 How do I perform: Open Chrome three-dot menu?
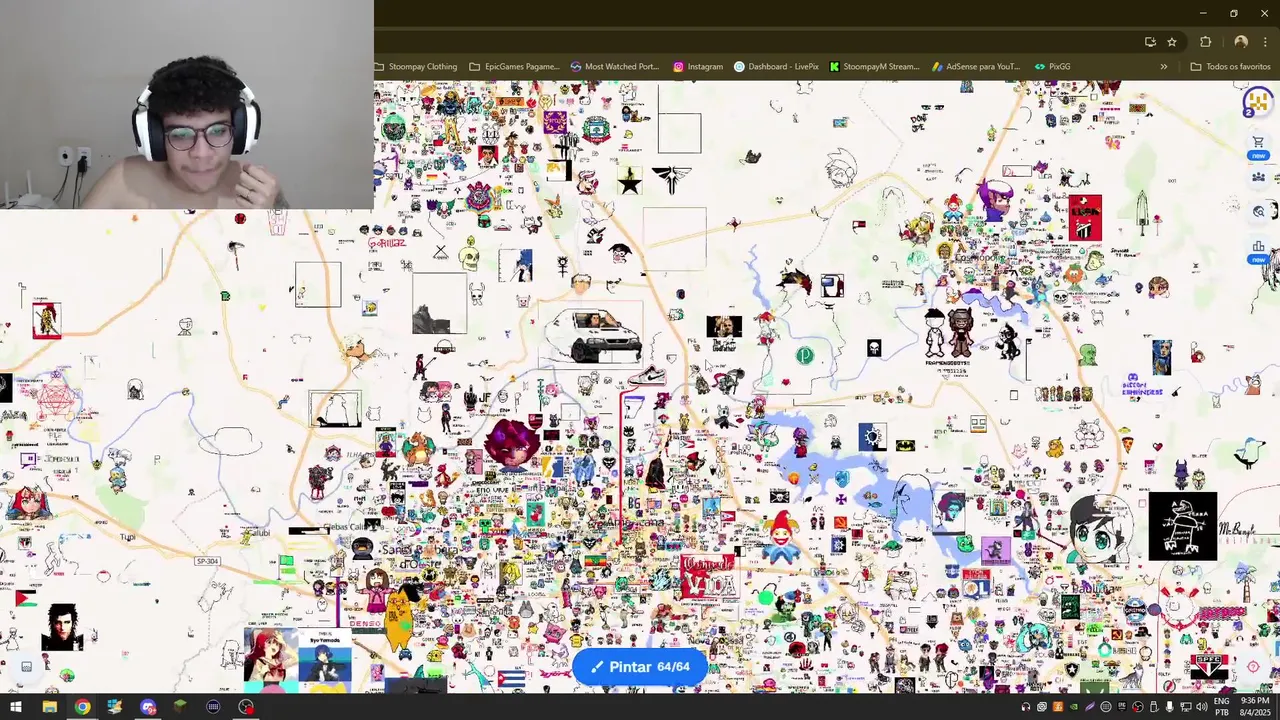[x=1266, y=42]
